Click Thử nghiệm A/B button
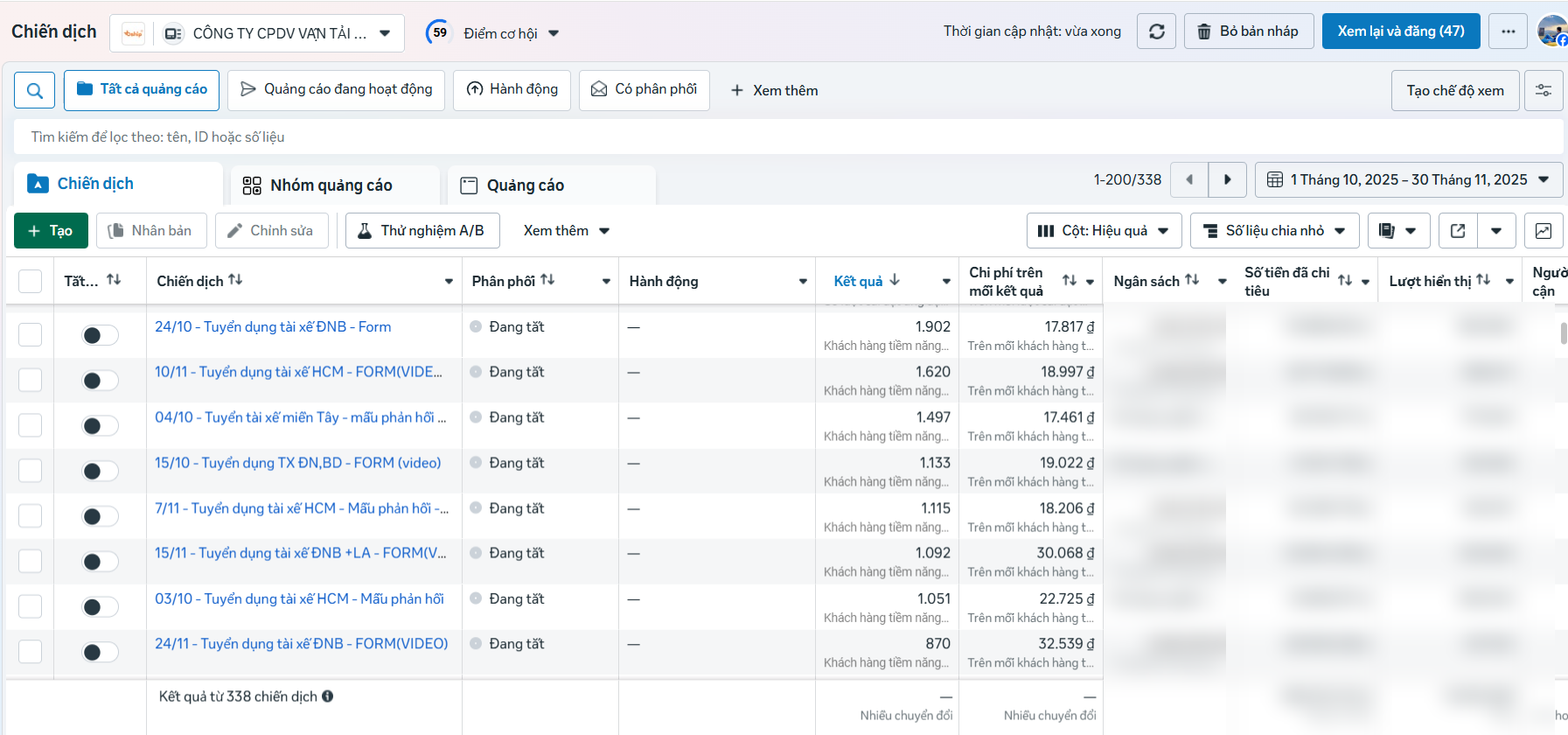1568x735 pixels. point(422,231)
